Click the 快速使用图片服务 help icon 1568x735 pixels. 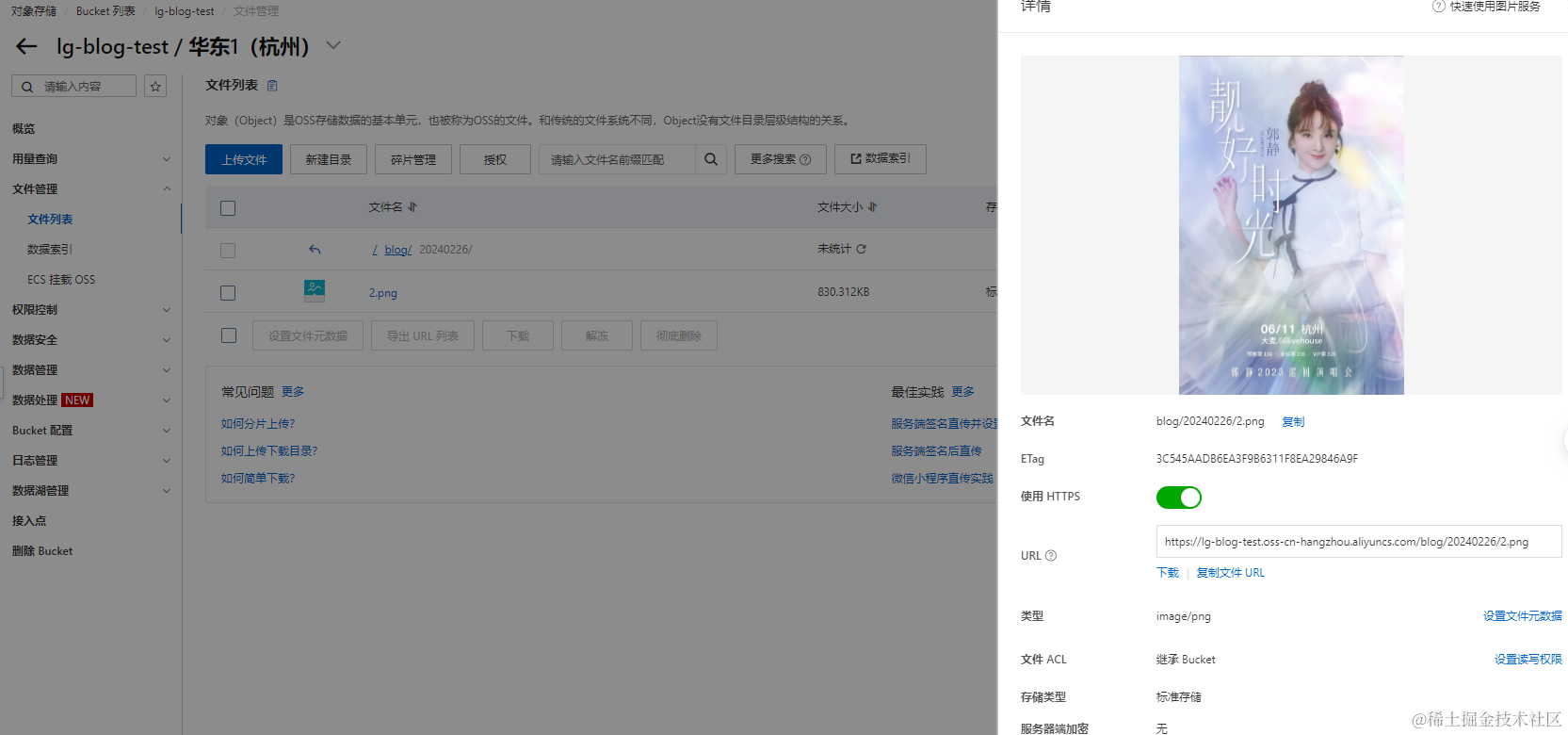[1438, 6]
